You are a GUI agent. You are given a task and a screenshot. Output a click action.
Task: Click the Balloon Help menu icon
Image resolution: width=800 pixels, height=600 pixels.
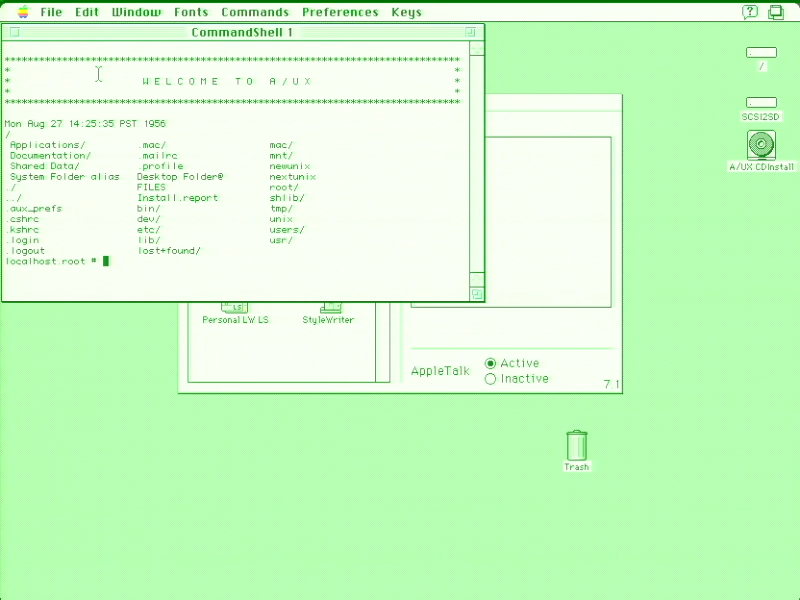[749, 12]
